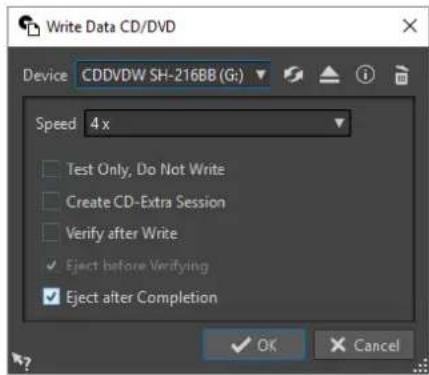Uncheck Eject after Completion
Screen dimensions: 429x375
tap(51, 297)
